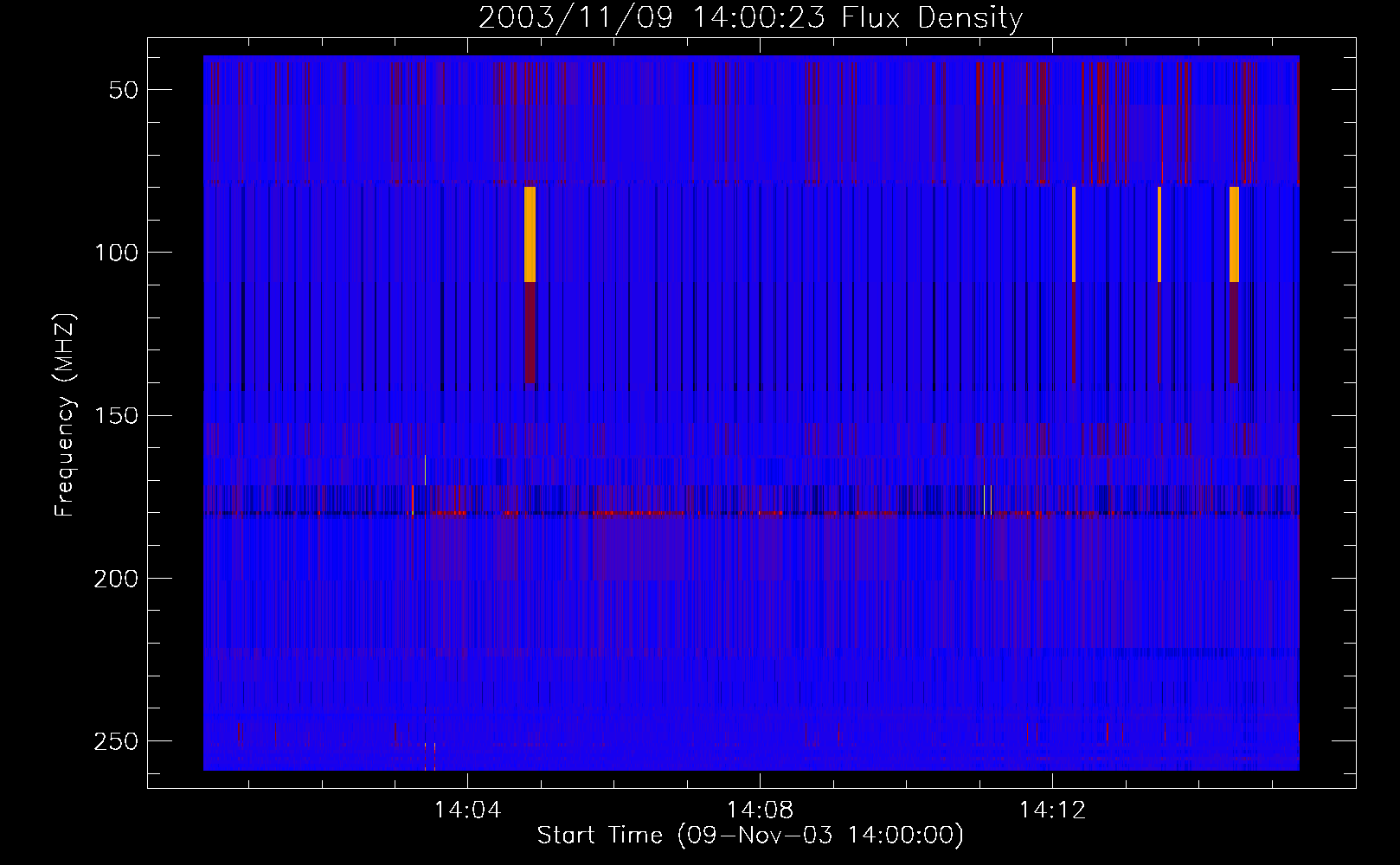Click the thin orange burst just after 14:12
1400x865 pixels.
coord(1074,234)
